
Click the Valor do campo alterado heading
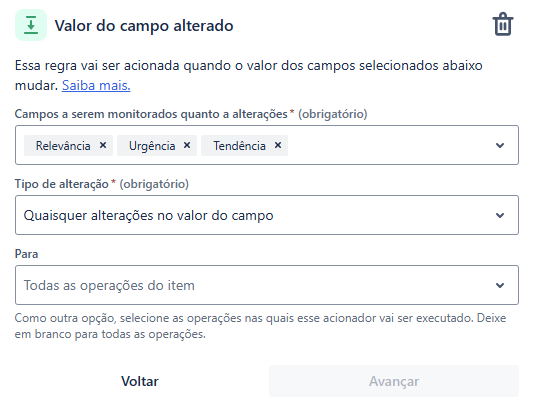tap(144, 26)
